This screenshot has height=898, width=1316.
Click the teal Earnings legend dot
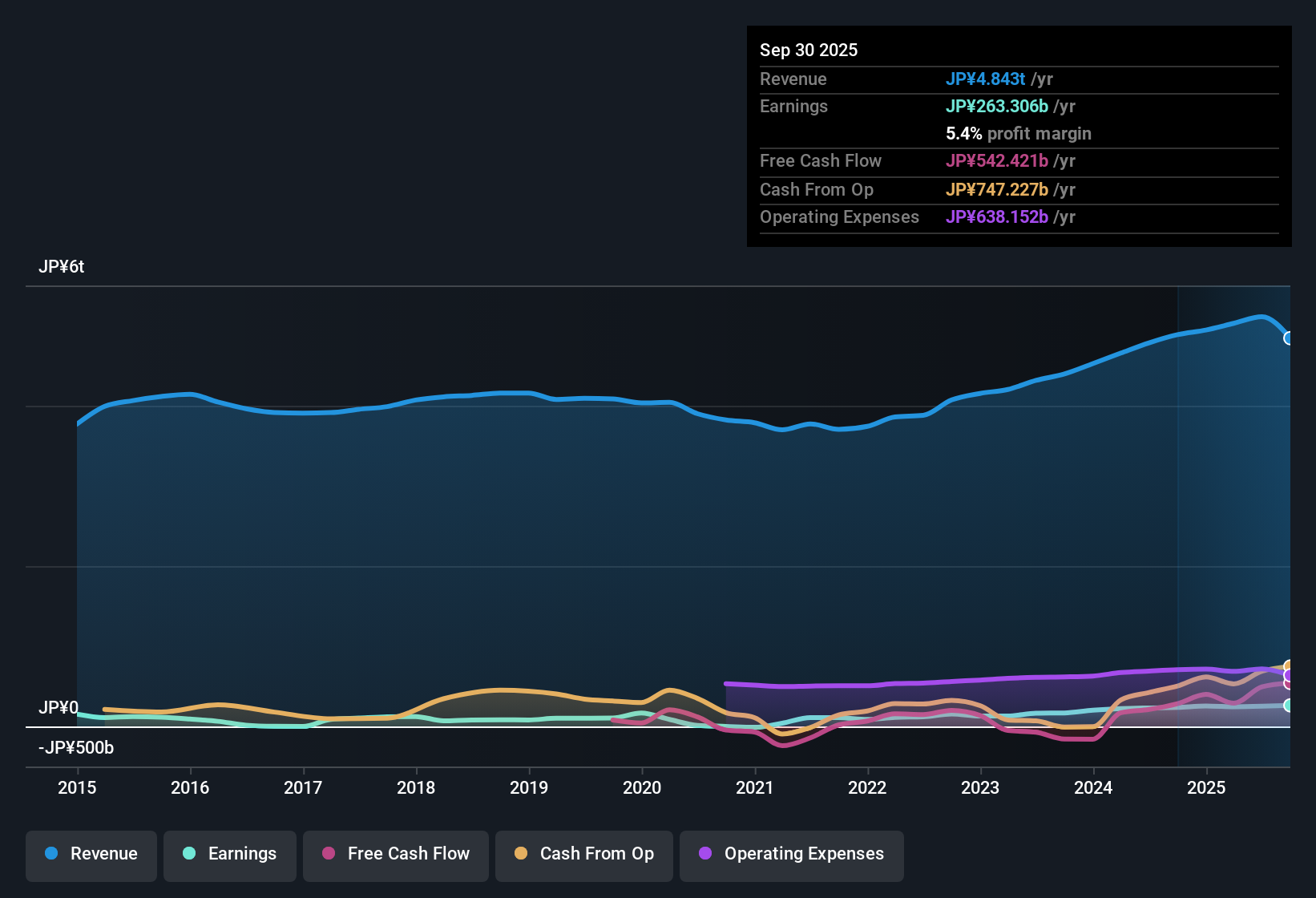point(189,854)
